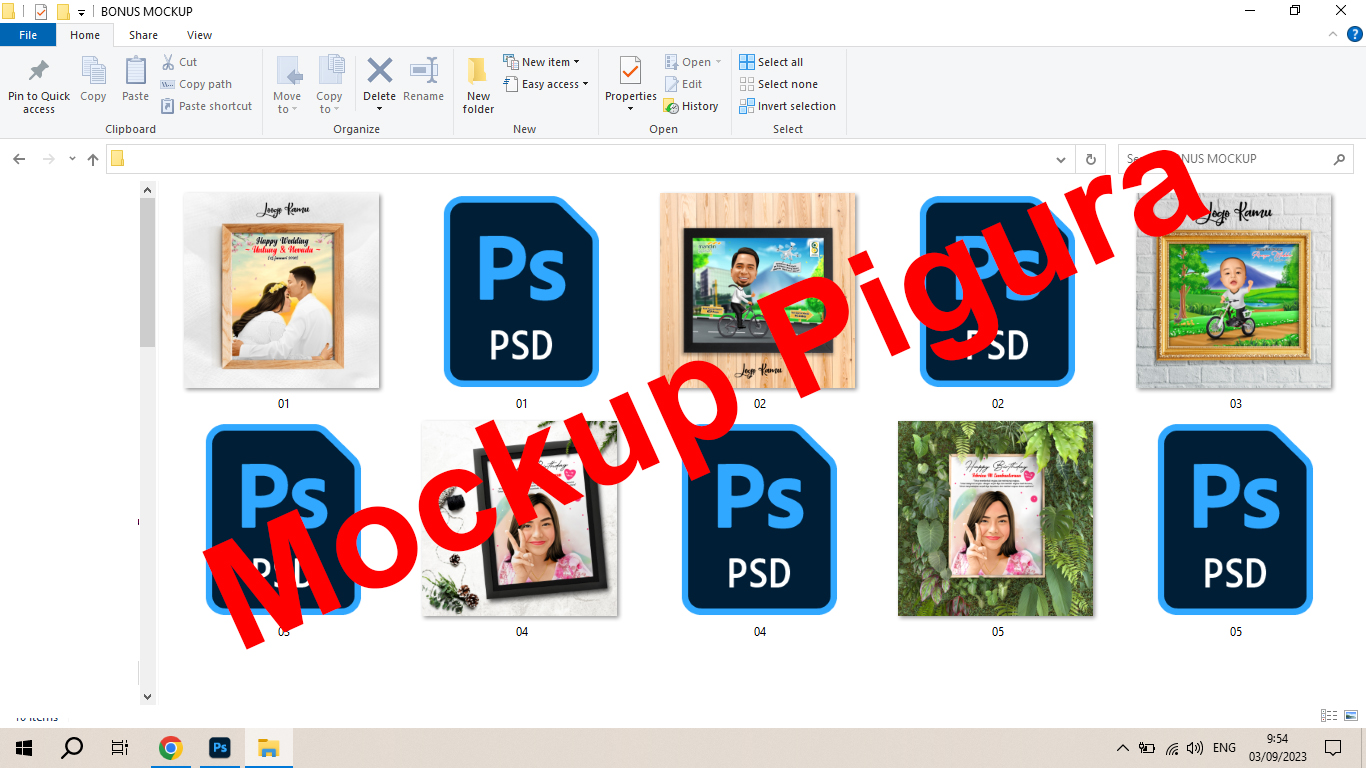Click Invert selection
The width and height of the screenshot is (1366, 768).
(x=787, y=106)
